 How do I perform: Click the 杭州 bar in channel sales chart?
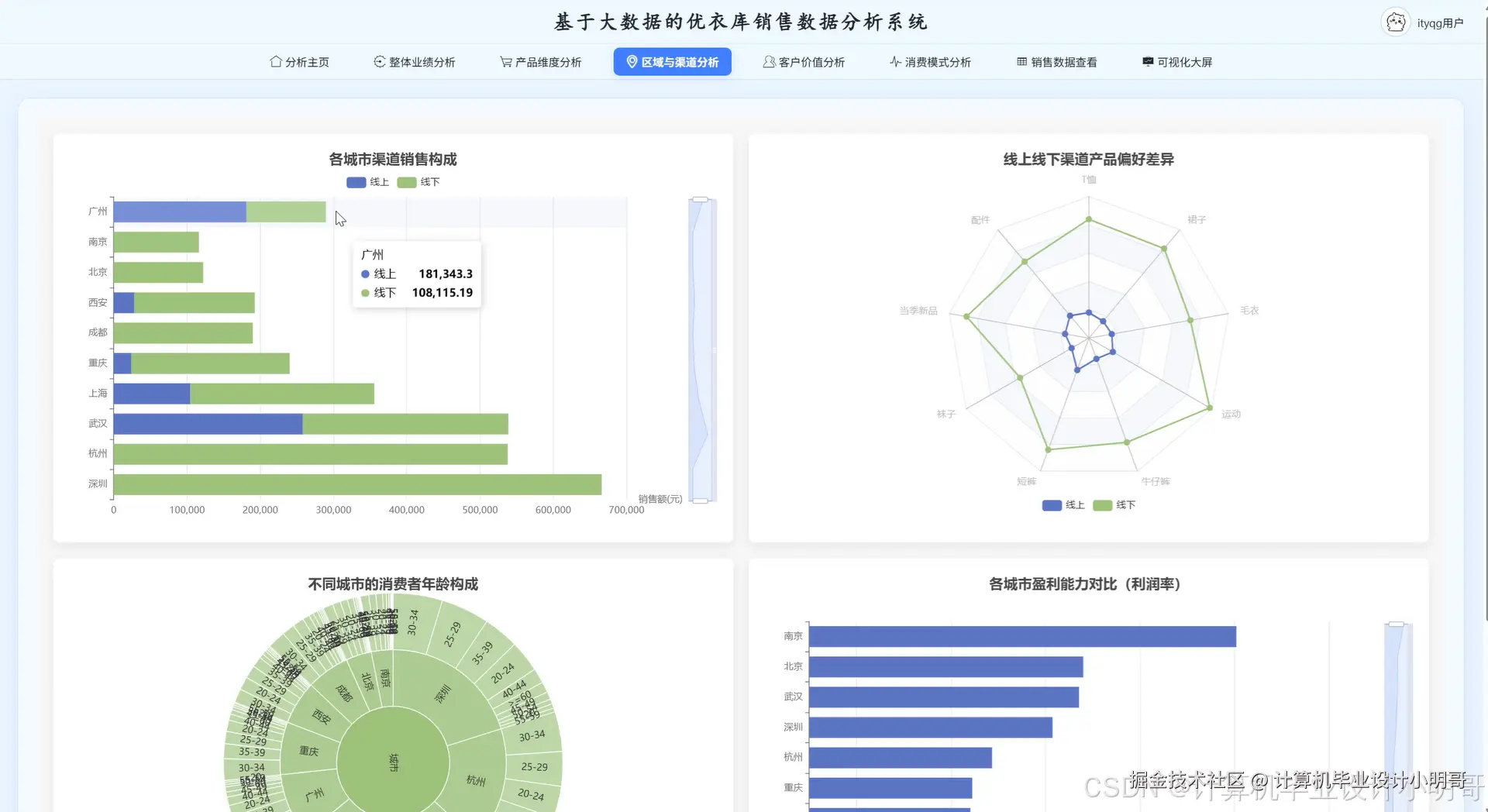point(311,454)
